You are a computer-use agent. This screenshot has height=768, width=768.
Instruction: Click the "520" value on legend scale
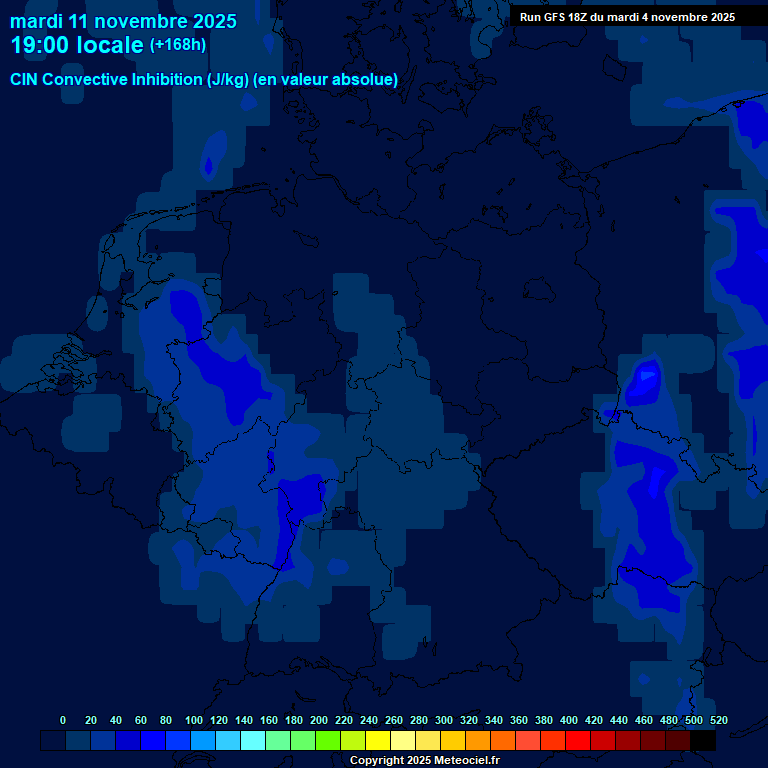pyautogui.click(x=718, y=720)
